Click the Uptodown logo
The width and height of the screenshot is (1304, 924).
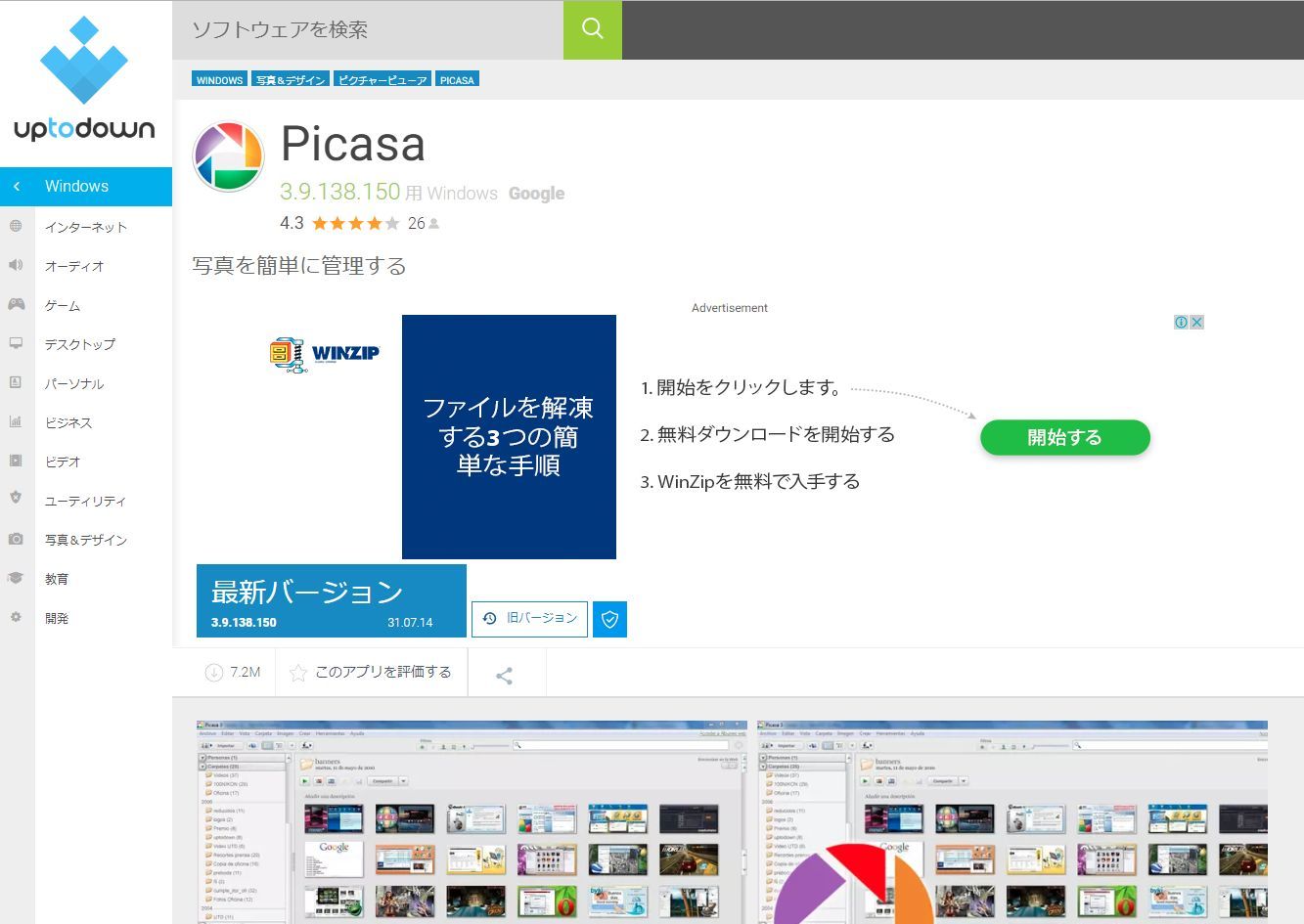click(x=84, y=80)
